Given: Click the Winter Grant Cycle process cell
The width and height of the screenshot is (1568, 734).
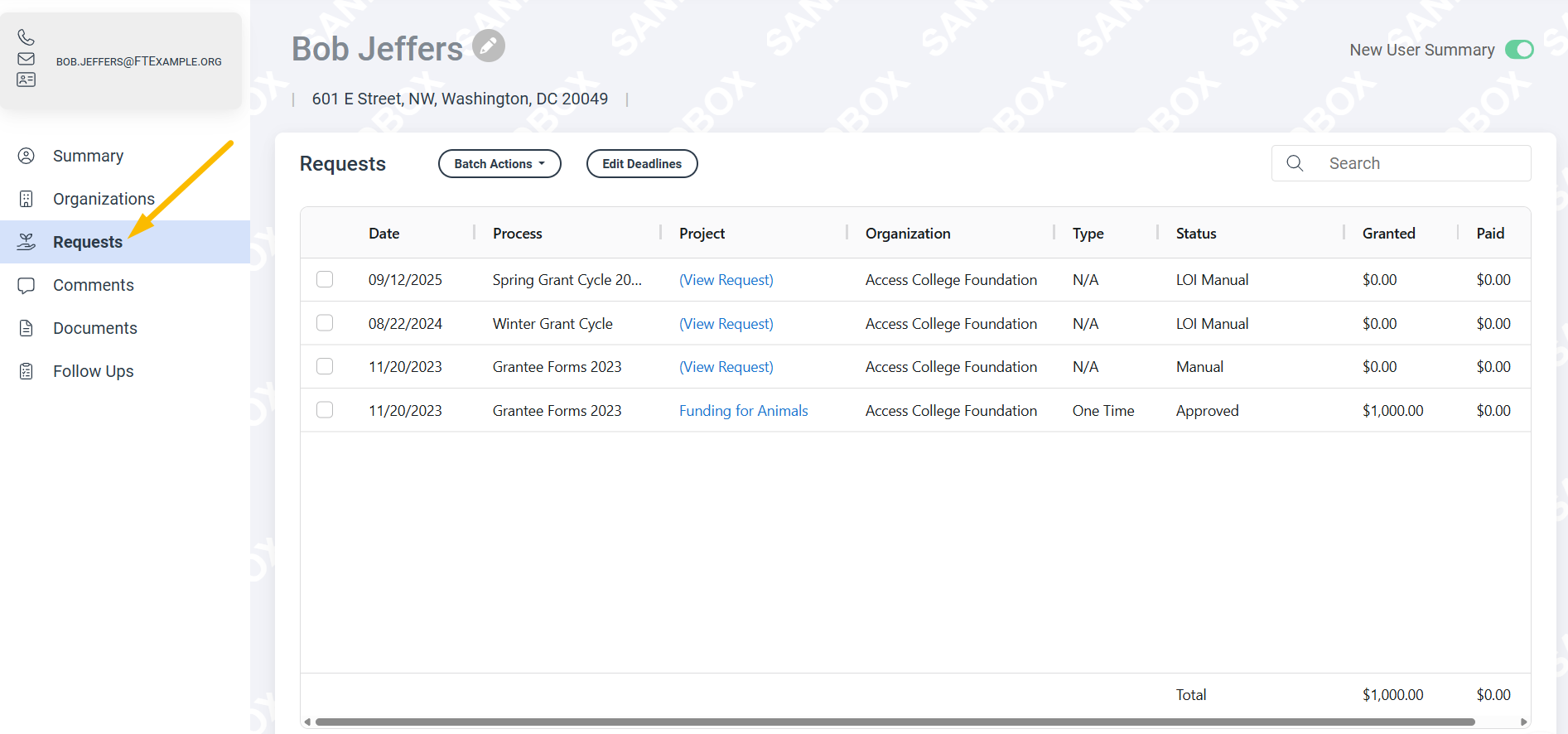Looking at the screenshot, I should (x=552, y=324).
